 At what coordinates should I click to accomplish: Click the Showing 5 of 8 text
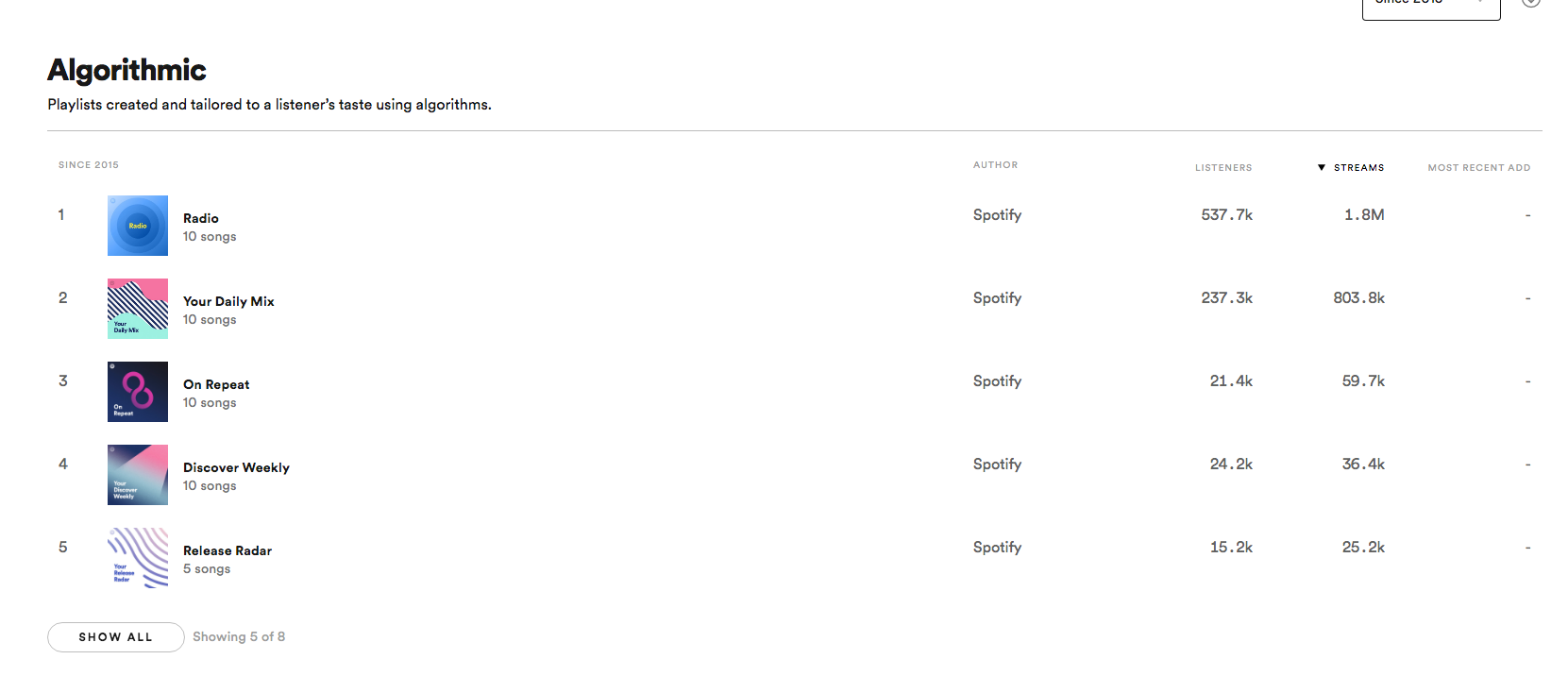pyautogui.click(x=239, y=637)
